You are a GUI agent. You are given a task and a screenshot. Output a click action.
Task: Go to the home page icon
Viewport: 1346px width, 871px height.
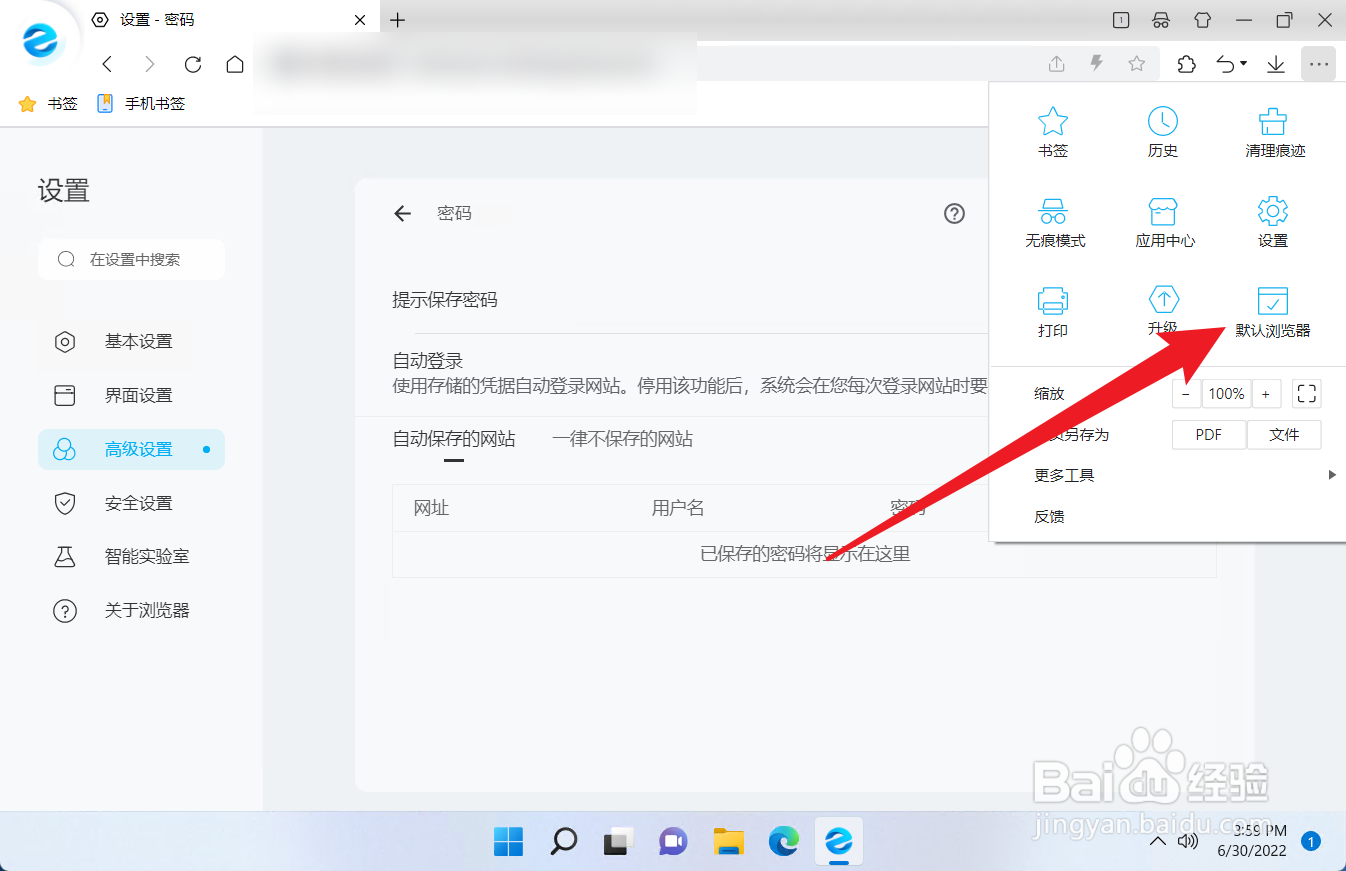point(235,64)
